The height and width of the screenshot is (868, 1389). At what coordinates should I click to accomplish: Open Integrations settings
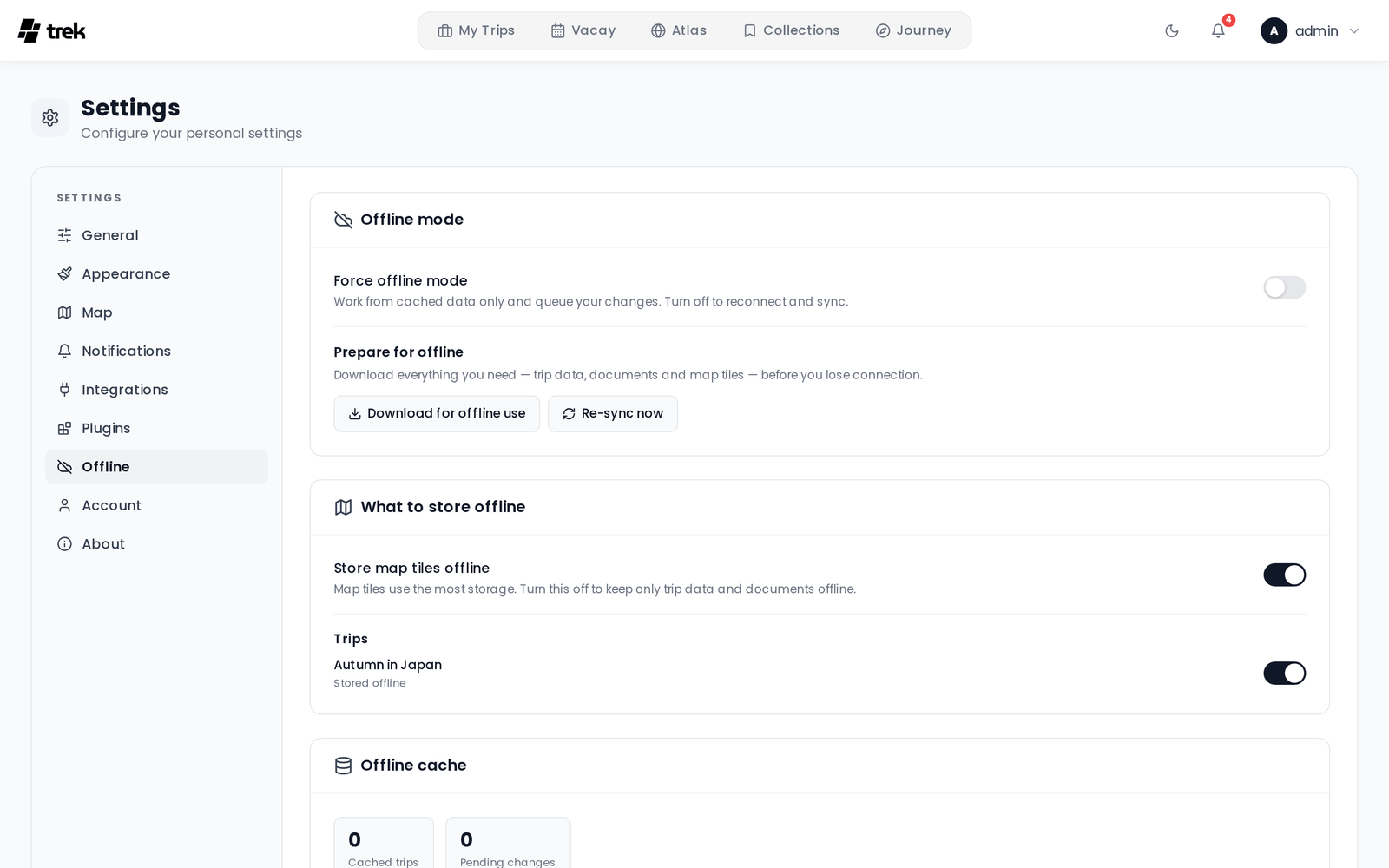tap(156, 390)
